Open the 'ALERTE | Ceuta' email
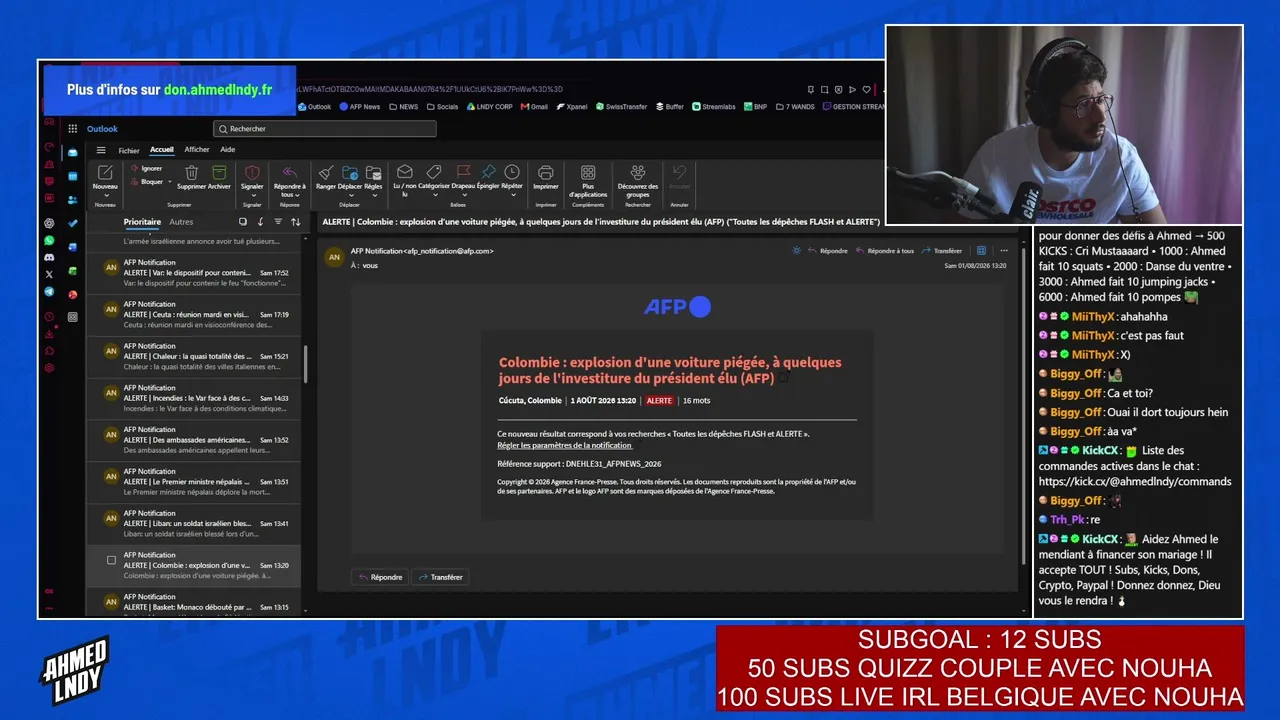1280x720 pixels. 194,315
